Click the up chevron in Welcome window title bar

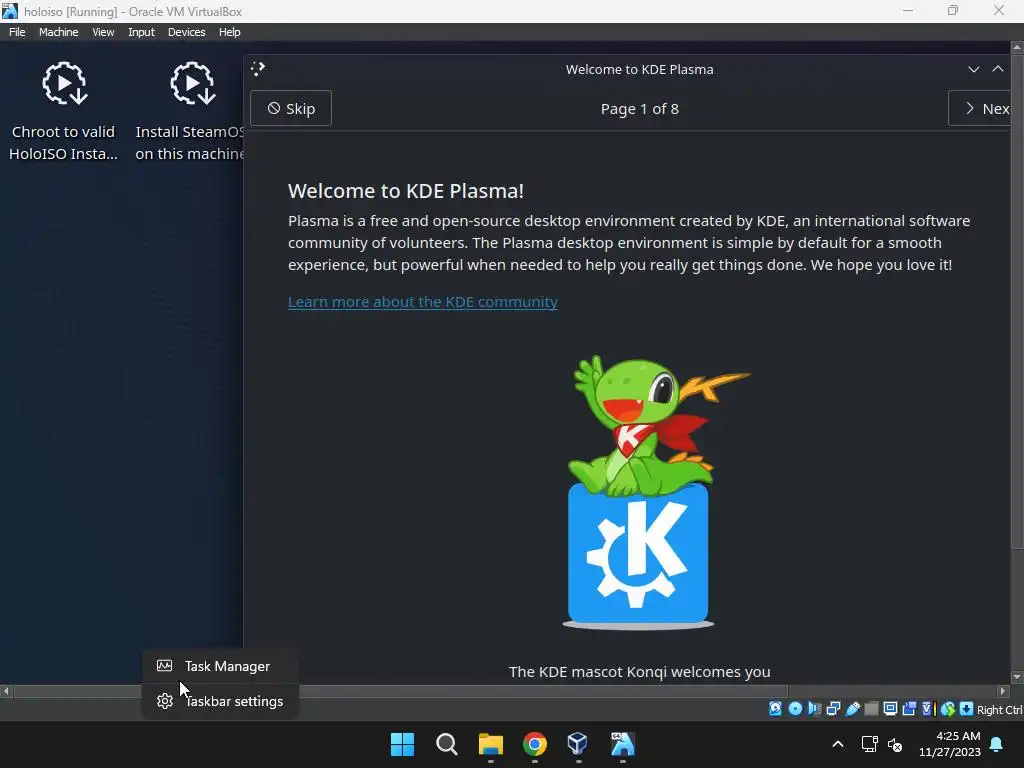point(998,69)
